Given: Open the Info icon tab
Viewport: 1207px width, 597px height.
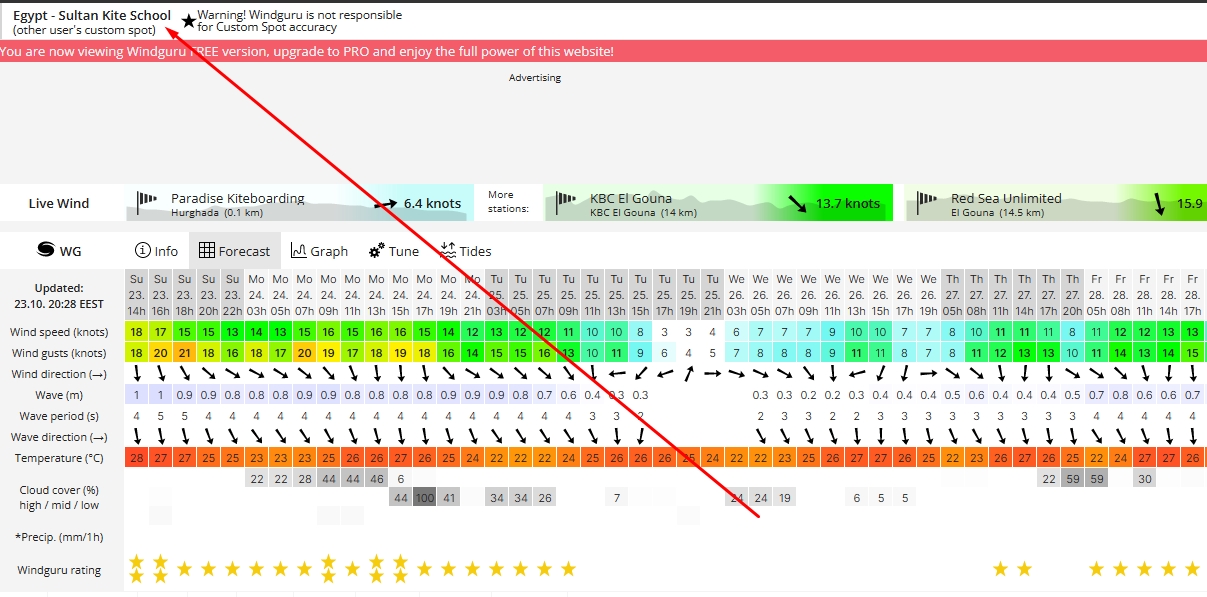Looking at the screenshot, I should tap(143, 251).
